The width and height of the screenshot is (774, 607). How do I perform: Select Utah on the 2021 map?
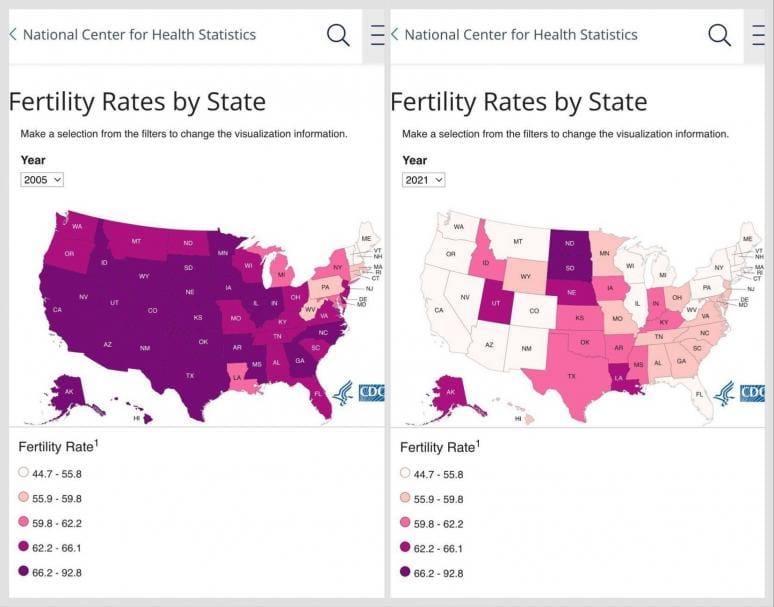click(495, 302)
